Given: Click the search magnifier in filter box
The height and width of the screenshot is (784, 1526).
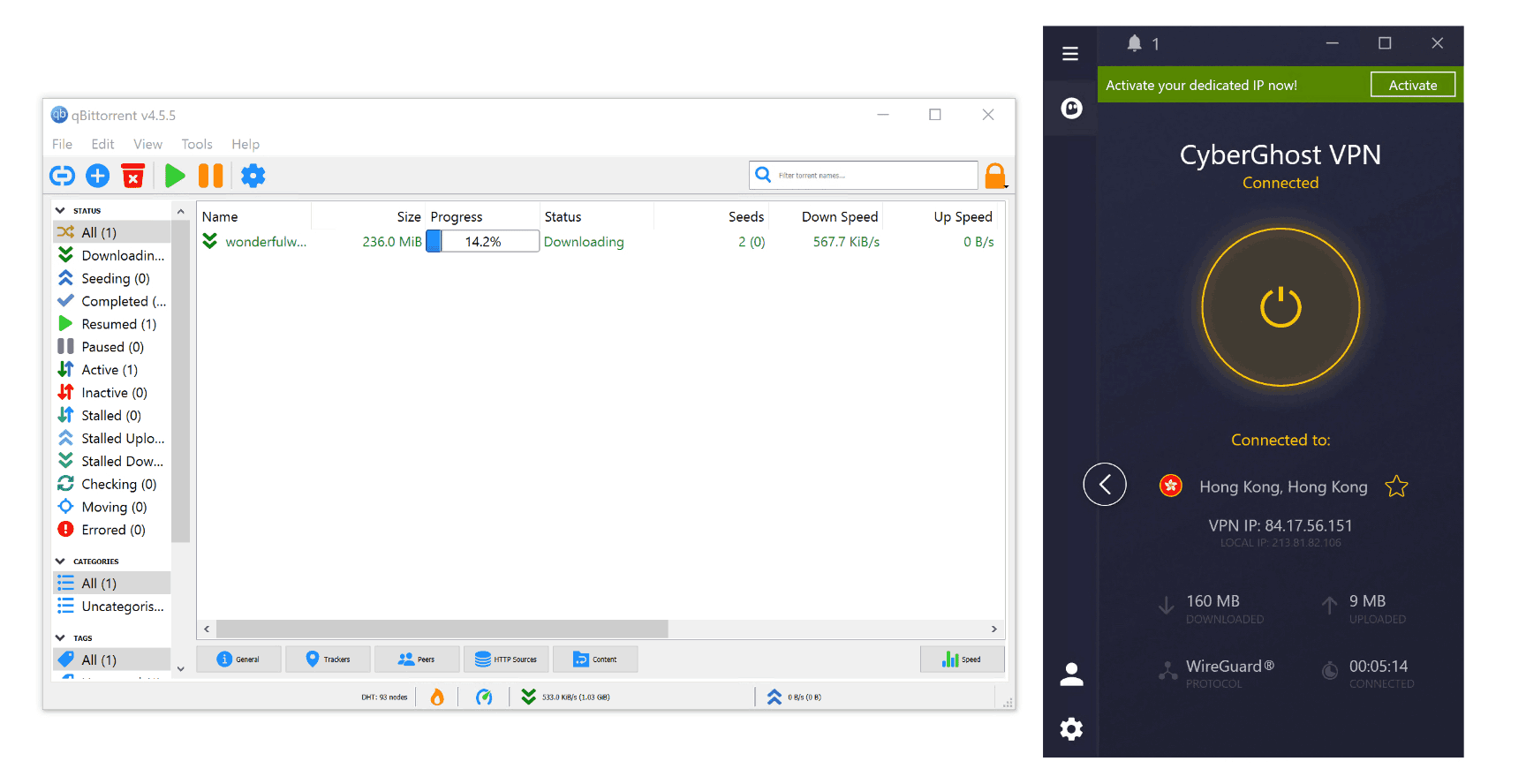Looking at the screenshot, I should (x=764, y=175).
